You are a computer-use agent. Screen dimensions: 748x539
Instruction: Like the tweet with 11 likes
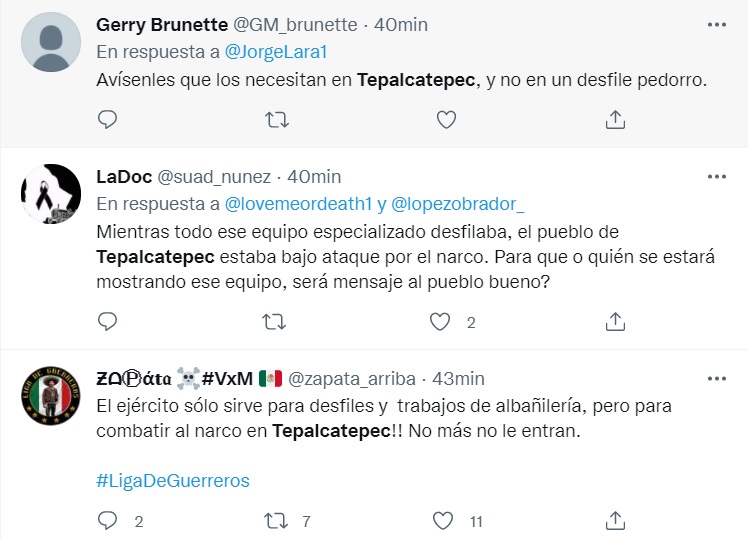click(x=441, y=521)
